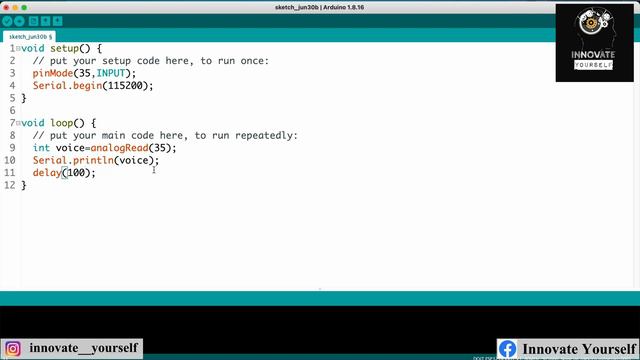Screen dimensions: 640x360
Task: Collapse the void loop() fold marker
Action: (18, 123)
